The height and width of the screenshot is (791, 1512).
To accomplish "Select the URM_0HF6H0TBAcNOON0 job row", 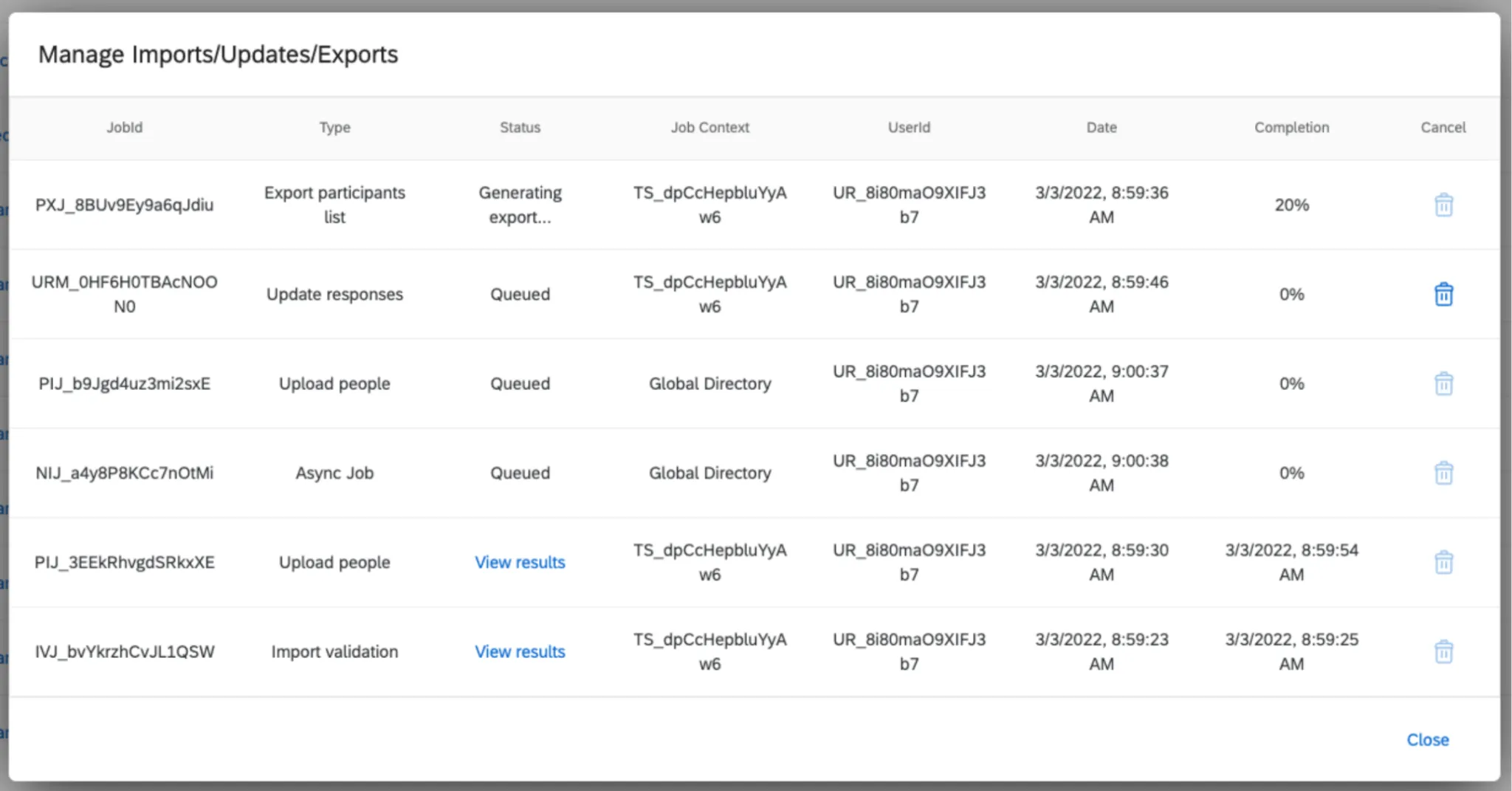I will point(125,293).
